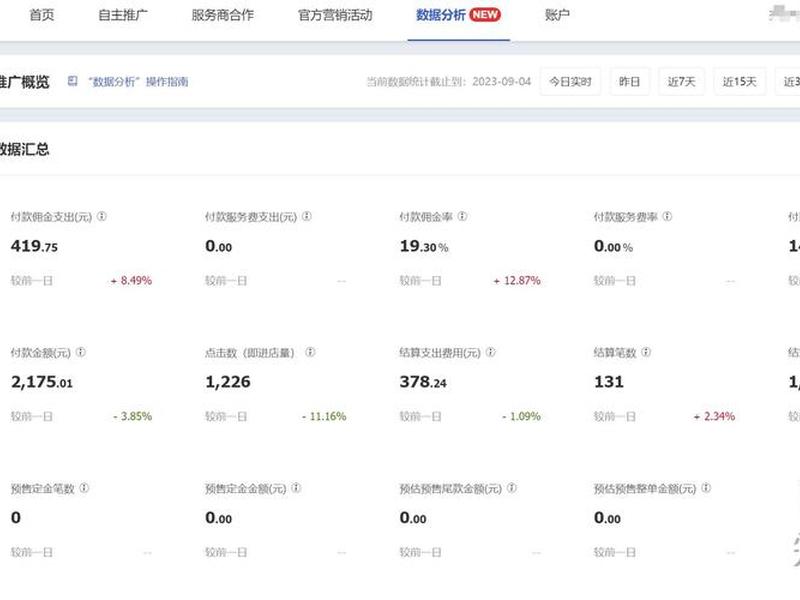Image resolution: width=800 pixels, height=600 pixels.
Task: Open the 账户 tab
Action: click(557, 15)
